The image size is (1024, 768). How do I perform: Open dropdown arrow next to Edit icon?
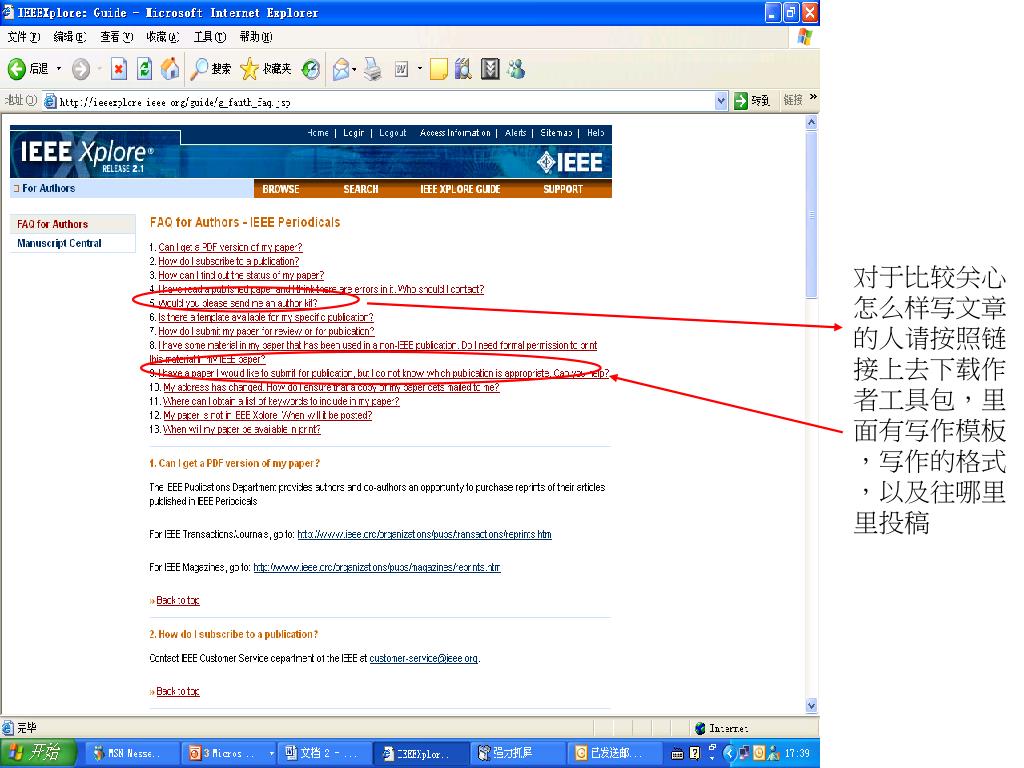pyautogui.click(x=419, y=69)
